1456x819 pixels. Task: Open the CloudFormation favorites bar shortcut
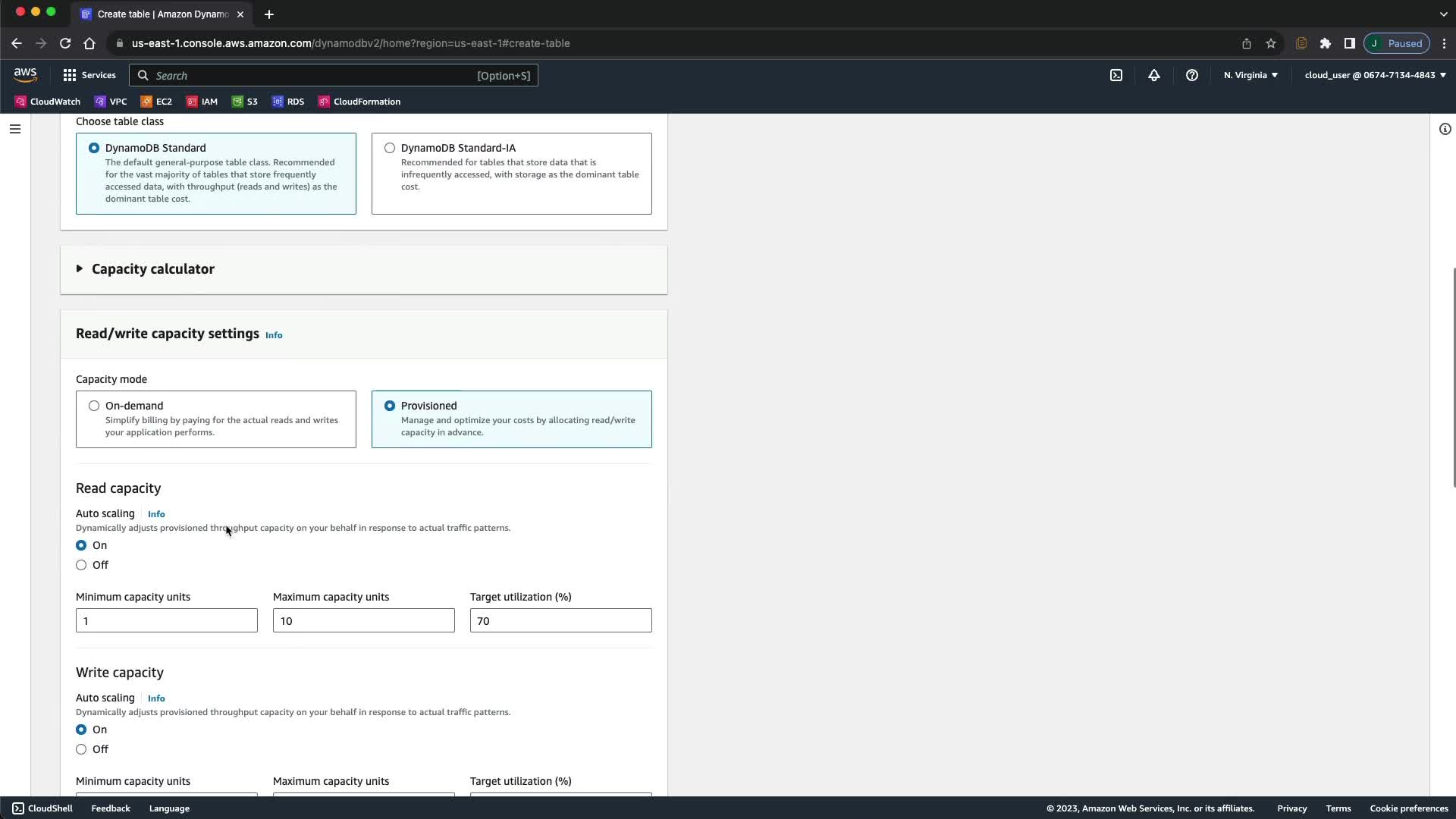(359, 102)
